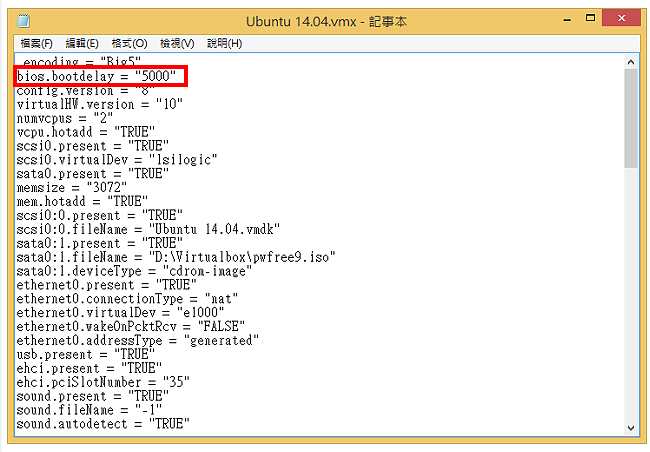This screenshot has height=452, width=650.
Task: Click the Notepad icon in title bar
Action: click(24, 21)
